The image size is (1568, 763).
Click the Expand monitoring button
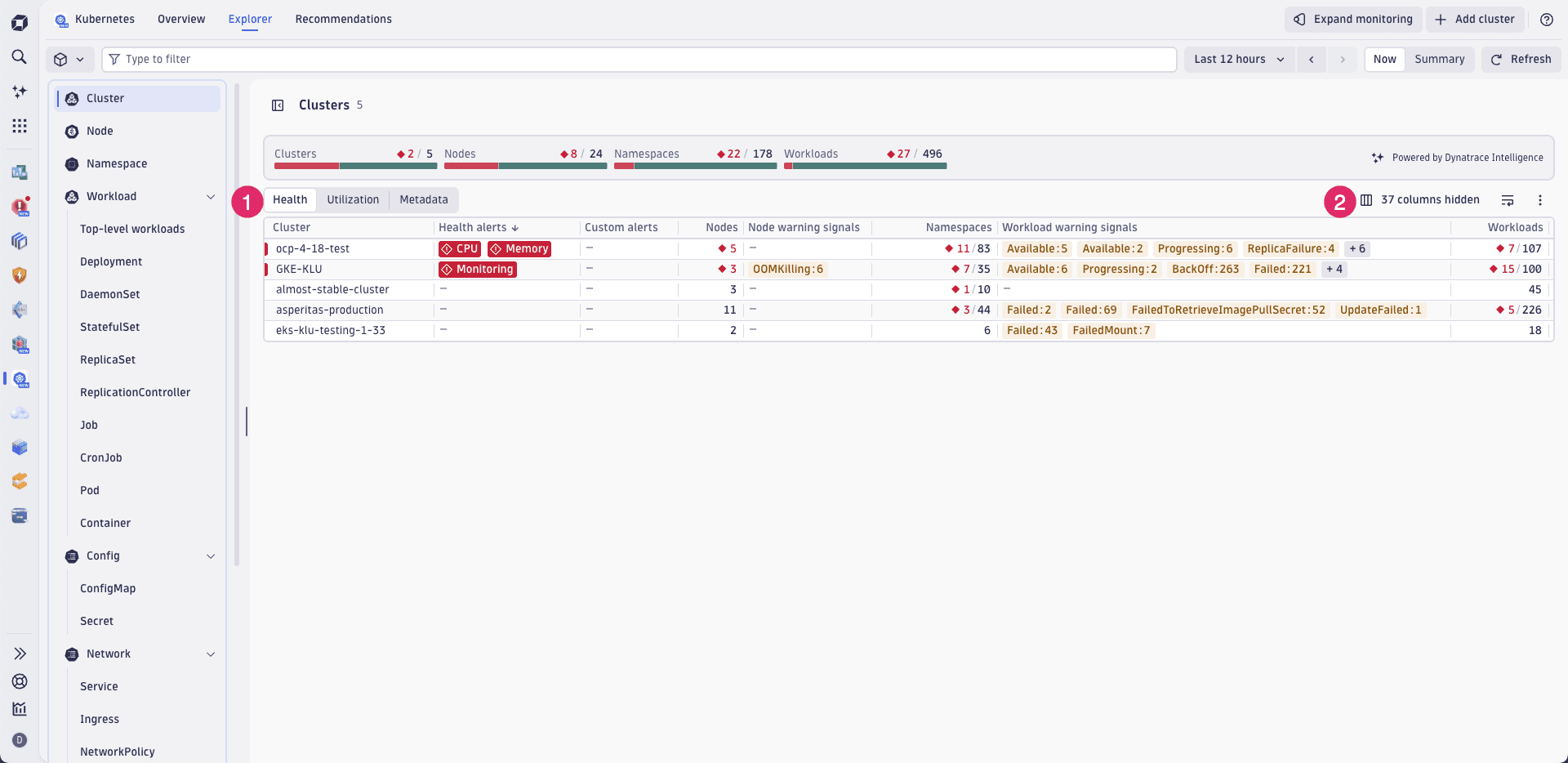(1352, 19)
